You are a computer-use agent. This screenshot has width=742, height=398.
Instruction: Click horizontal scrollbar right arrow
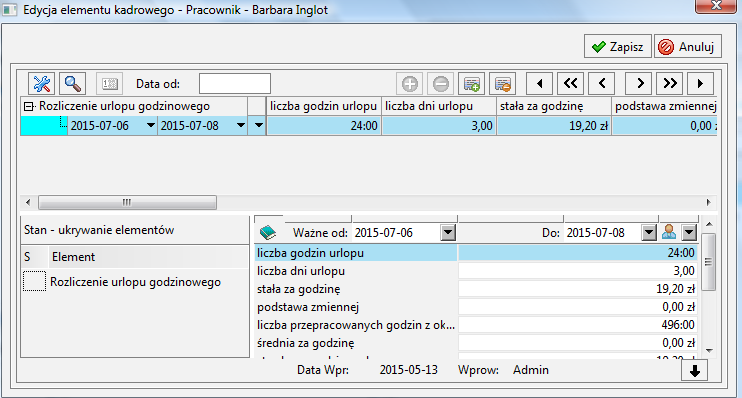click(x=708, y=203)
